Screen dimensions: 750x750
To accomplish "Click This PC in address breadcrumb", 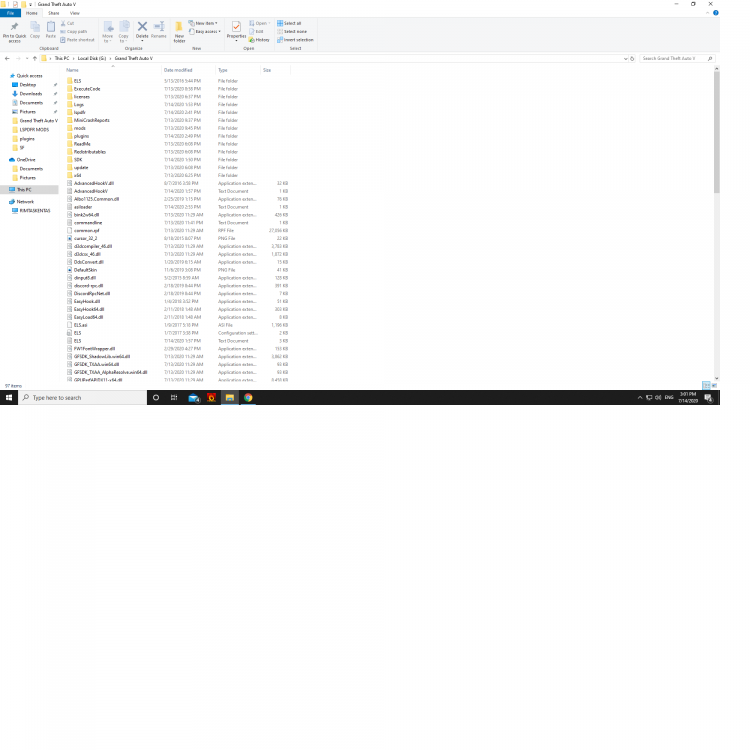I will (x=62, y=58).
